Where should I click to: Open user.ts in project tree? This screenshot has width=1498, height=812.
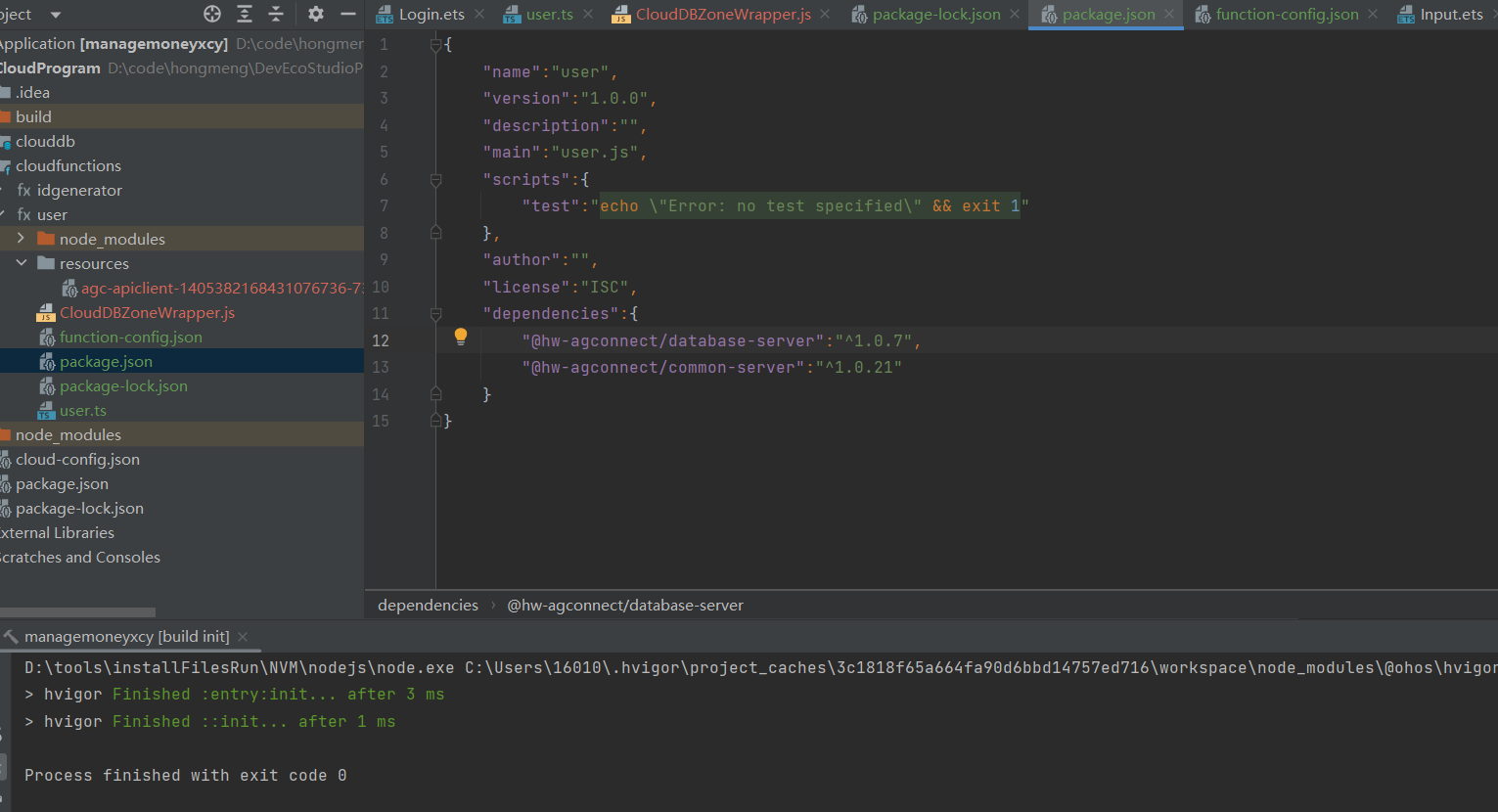[82, 411]
